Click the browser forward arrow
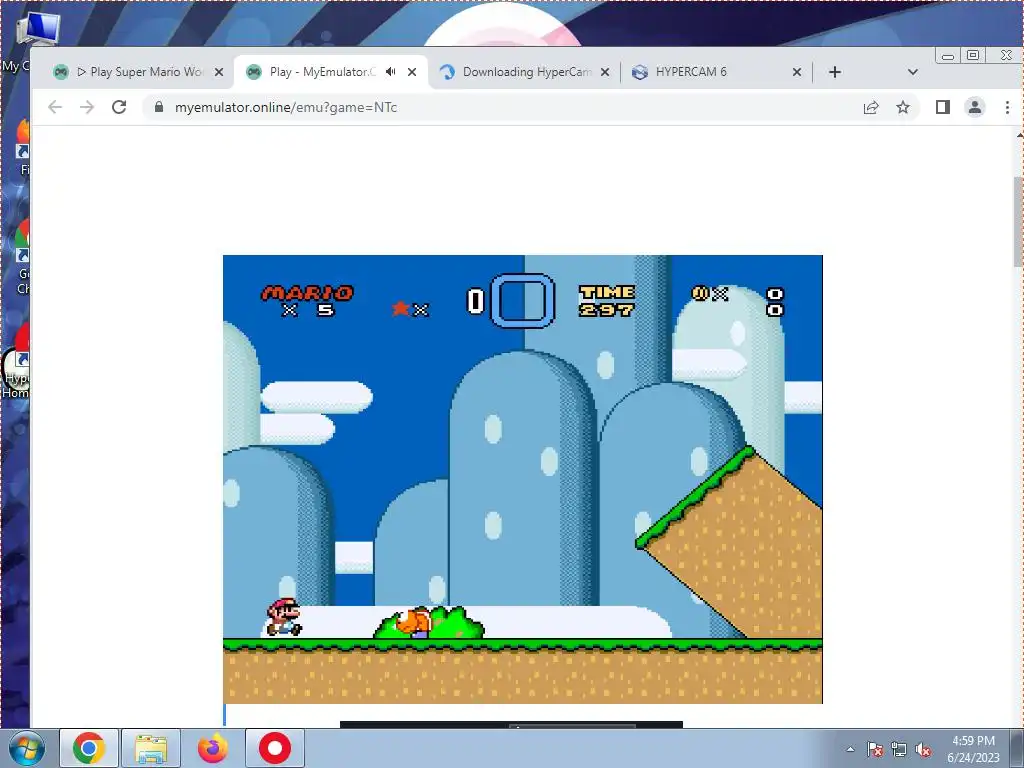Screen dimensions: 1024x768 [87, 107]
